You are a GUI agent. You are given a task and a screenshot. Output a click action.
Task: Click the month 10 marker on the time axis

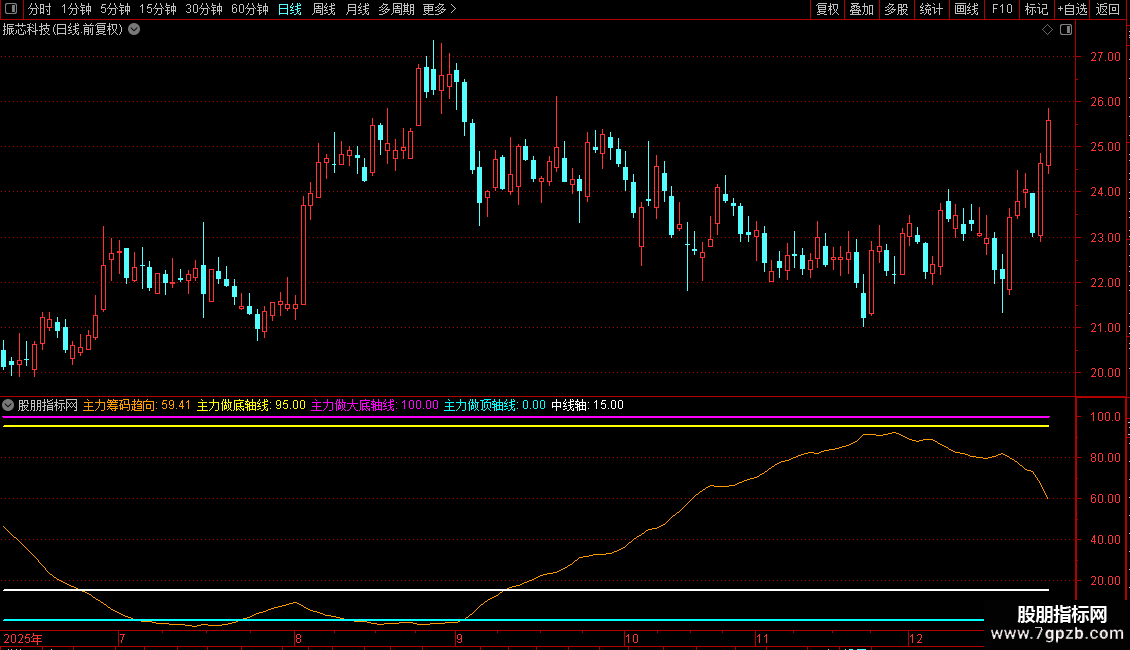[x=631, y=638]
